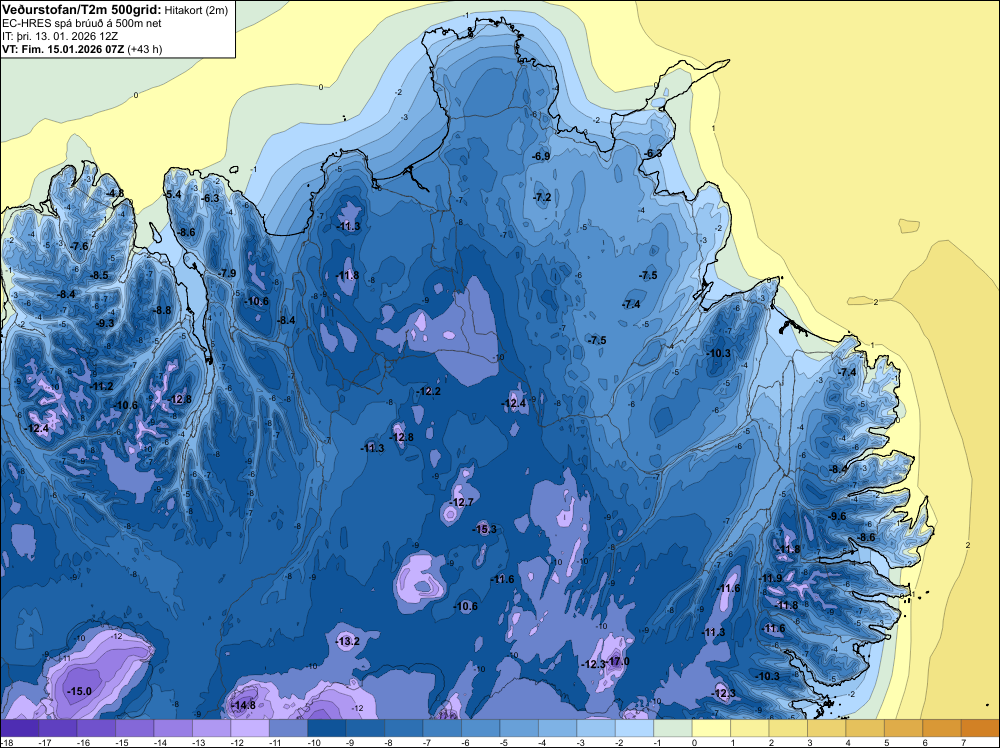Image resolution: width=1000 pixels, height=748 pixels.
Task: Click the -18 label on colour scale
Action: [6, 743]
